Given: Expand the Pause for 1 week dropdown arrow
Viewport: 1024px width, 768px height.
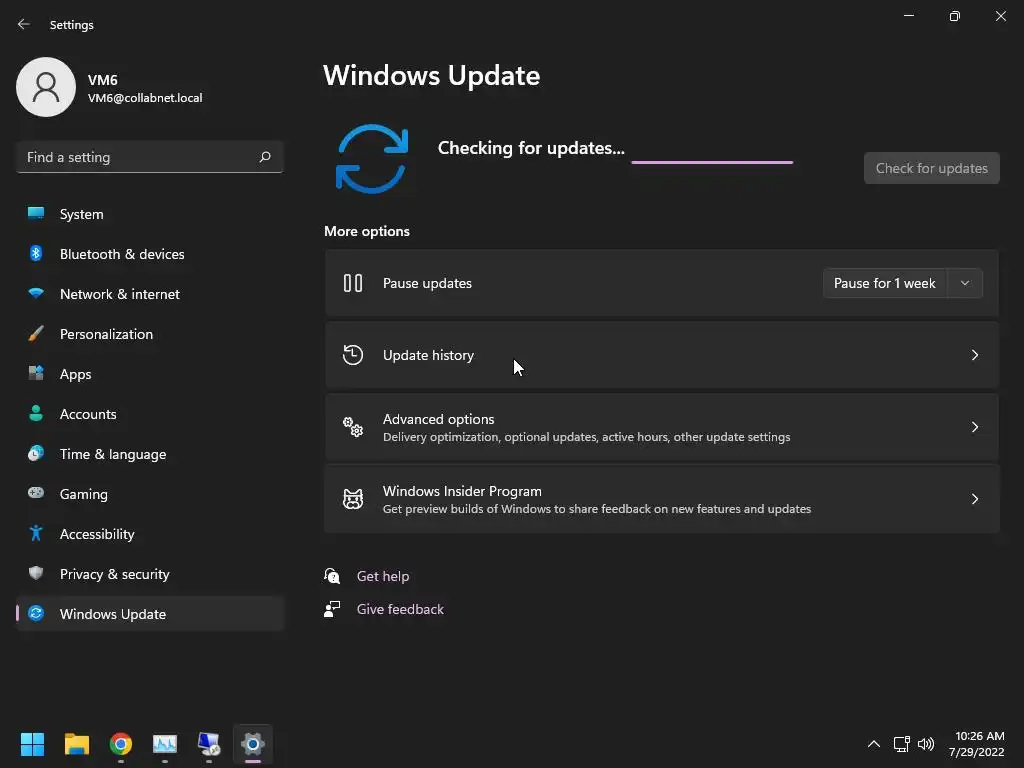Looking at the screenshot, I should point(965,283).
